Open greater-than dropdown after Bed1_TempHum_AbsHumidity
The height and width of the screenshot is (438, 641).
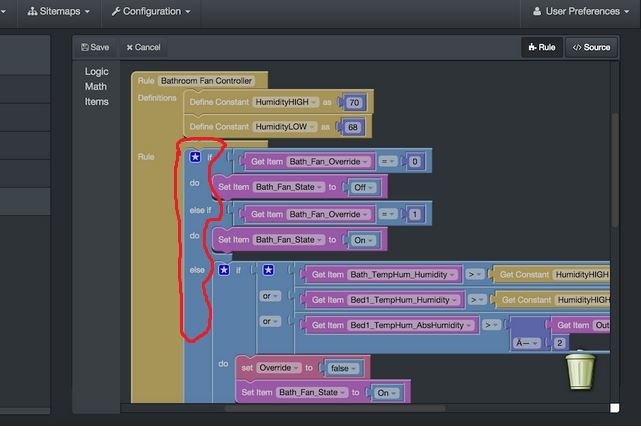[491, 325]
